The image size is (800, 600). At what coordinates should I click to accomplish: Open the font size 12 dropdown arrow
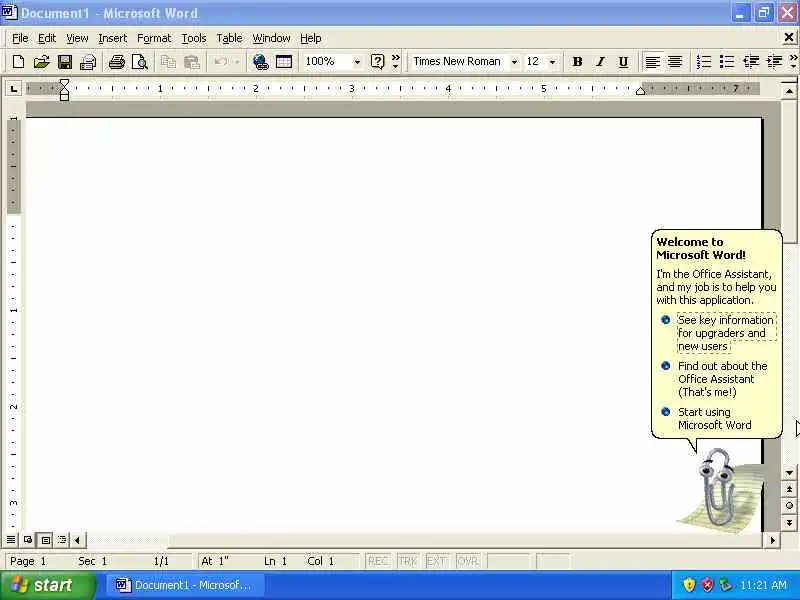pyautogui.click(x=553, y=62)
